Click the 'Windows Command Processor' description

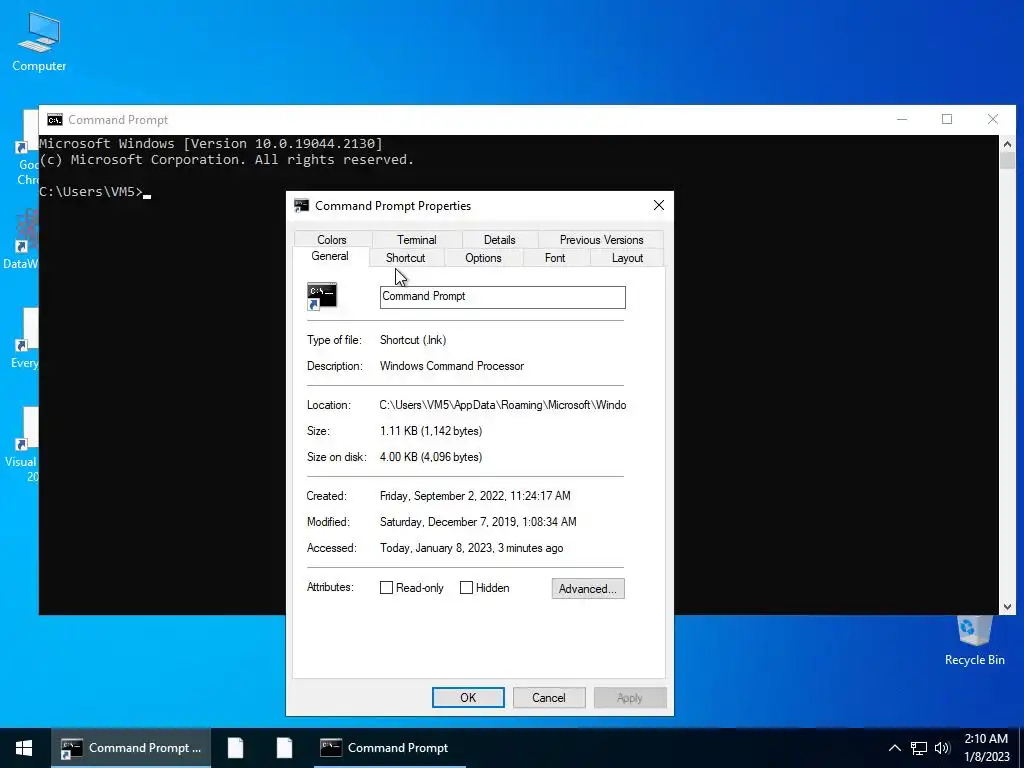pos(452,366)
